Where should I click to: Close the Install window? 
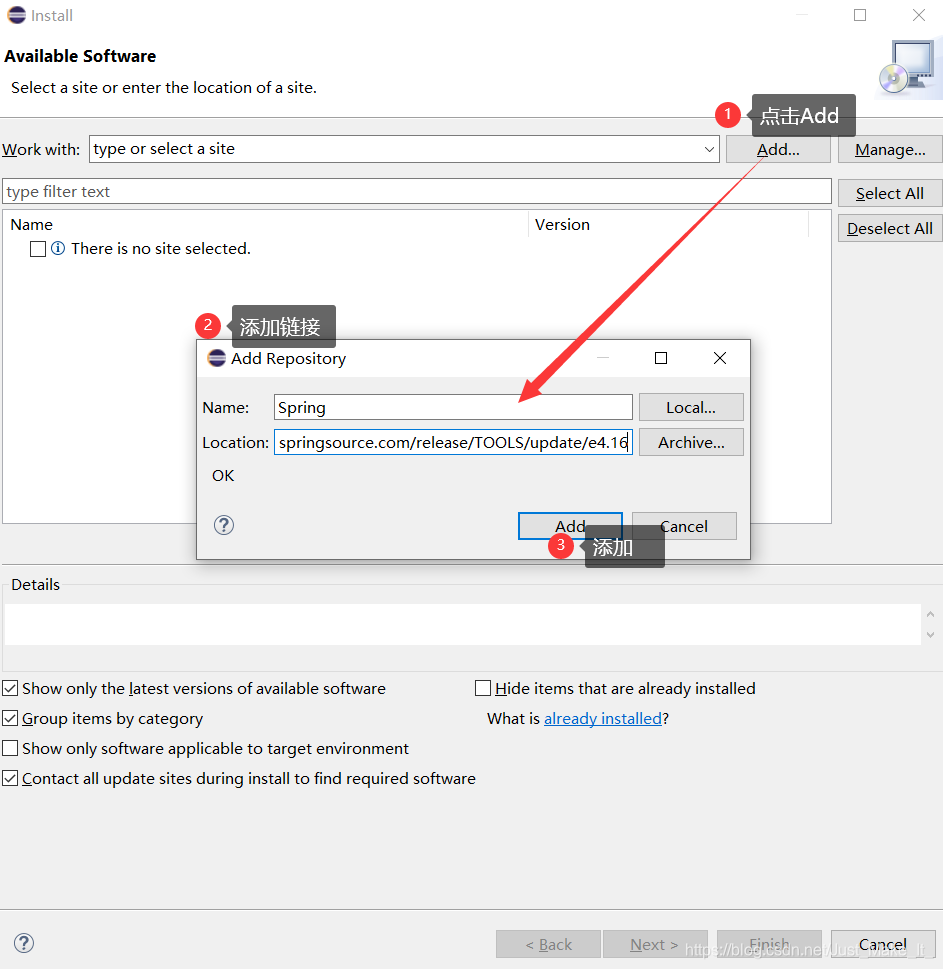[x=919, y=15]
